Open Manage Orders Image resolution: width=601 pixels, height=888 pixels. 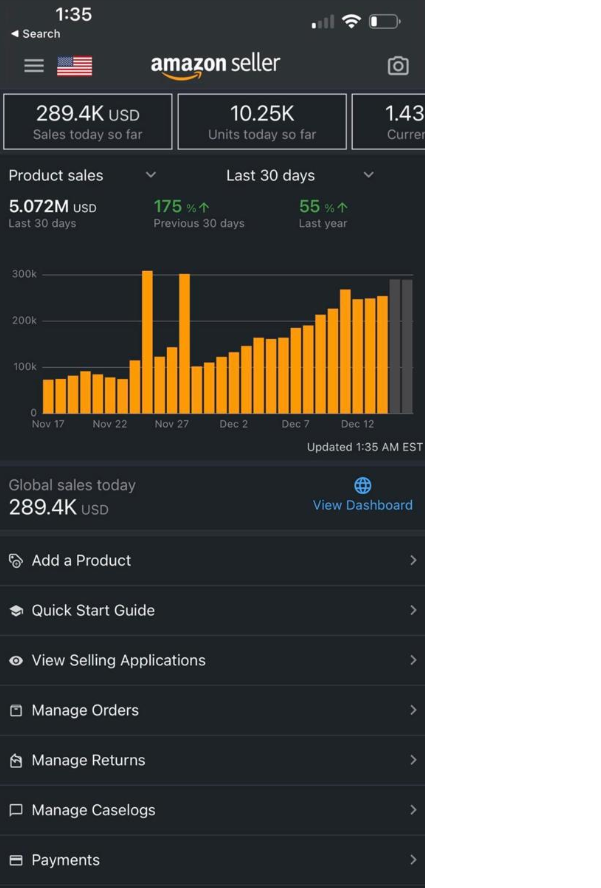click(212, 710)
